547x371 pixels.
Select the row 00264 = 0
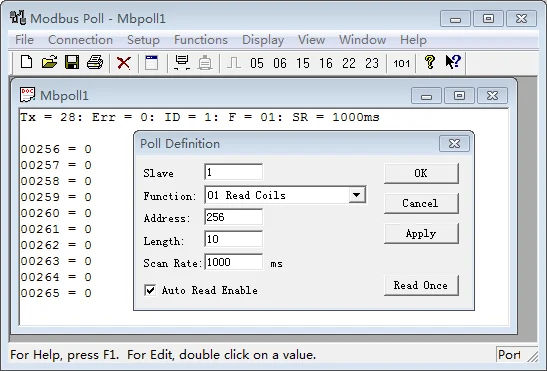[x=56, y=277]
